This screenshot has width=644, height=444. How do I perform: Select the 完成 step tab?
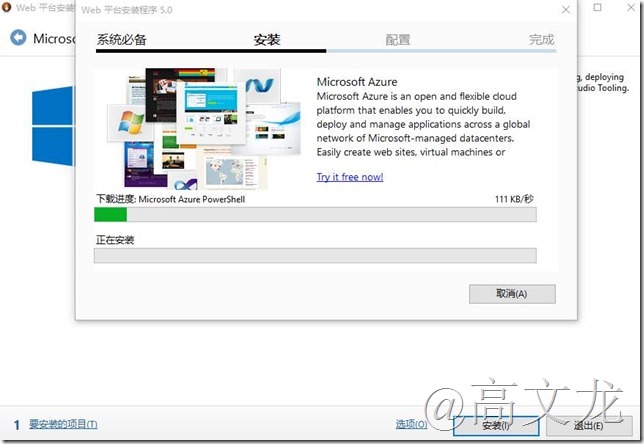pos(541,40)
